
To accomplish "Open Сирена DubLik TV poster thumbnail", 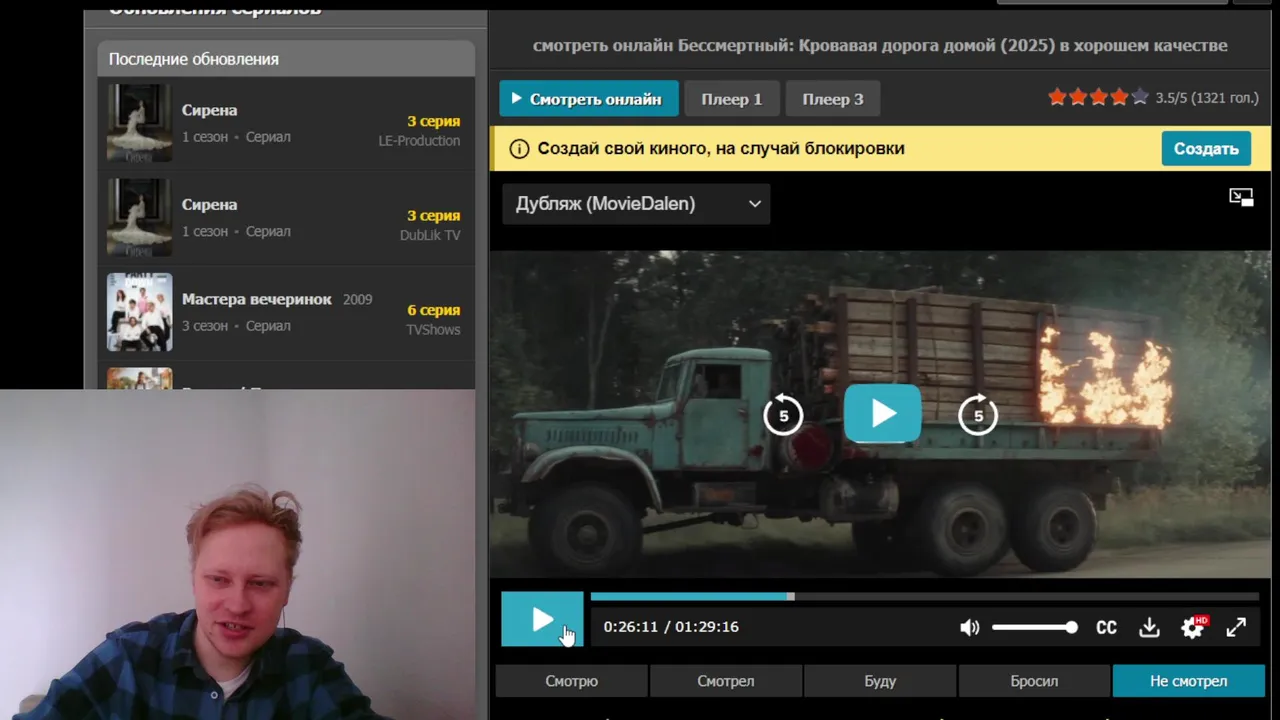I will (140, 217).
